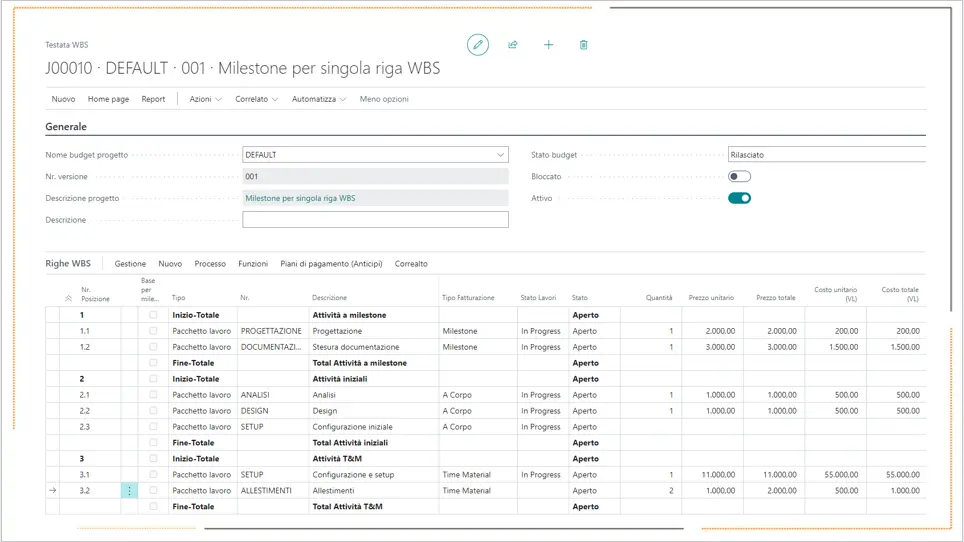Screen dimensions: 964x542
Task: Open the Milestone per singola riga WBS link
Action: (300, 198)
